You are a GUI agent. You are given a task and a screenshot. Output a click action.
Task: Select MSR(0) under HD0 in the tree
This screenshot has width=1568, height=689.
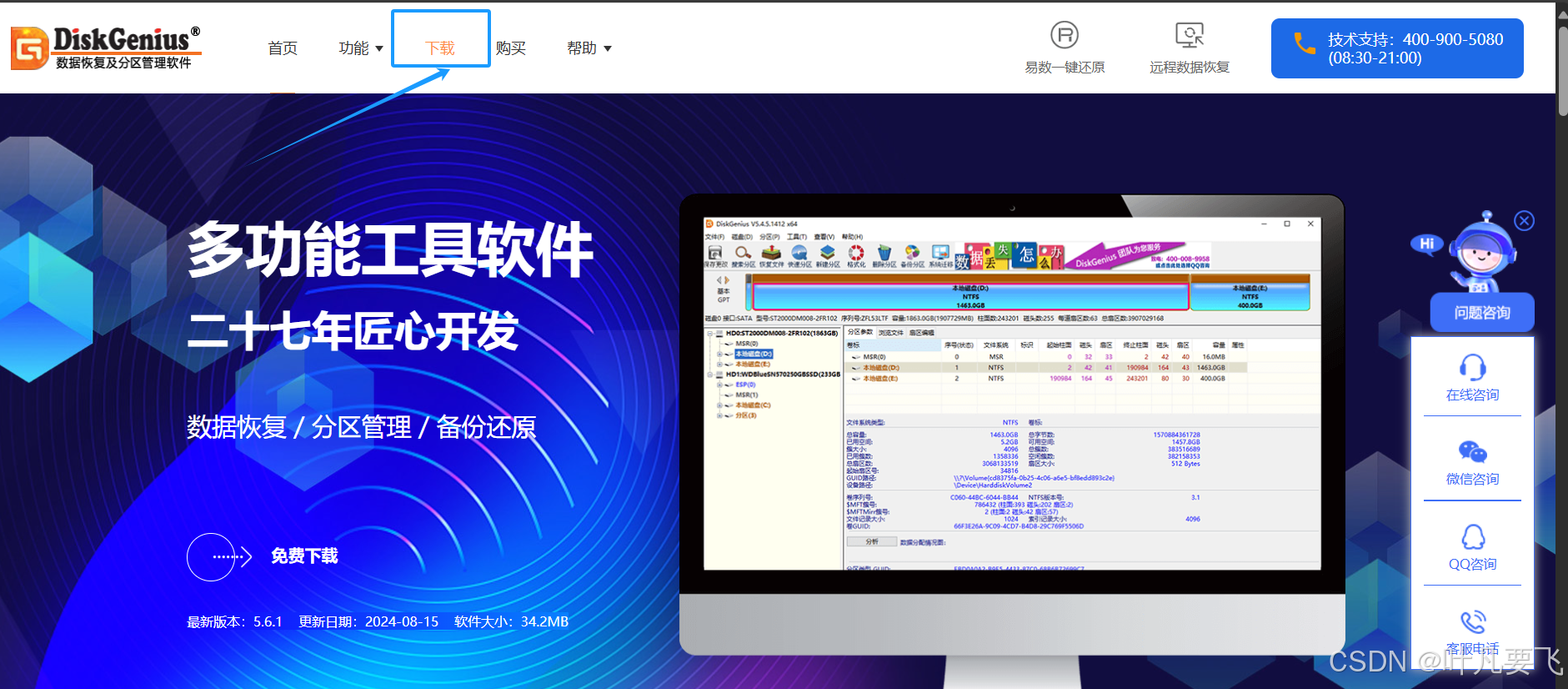click(746, 344)
